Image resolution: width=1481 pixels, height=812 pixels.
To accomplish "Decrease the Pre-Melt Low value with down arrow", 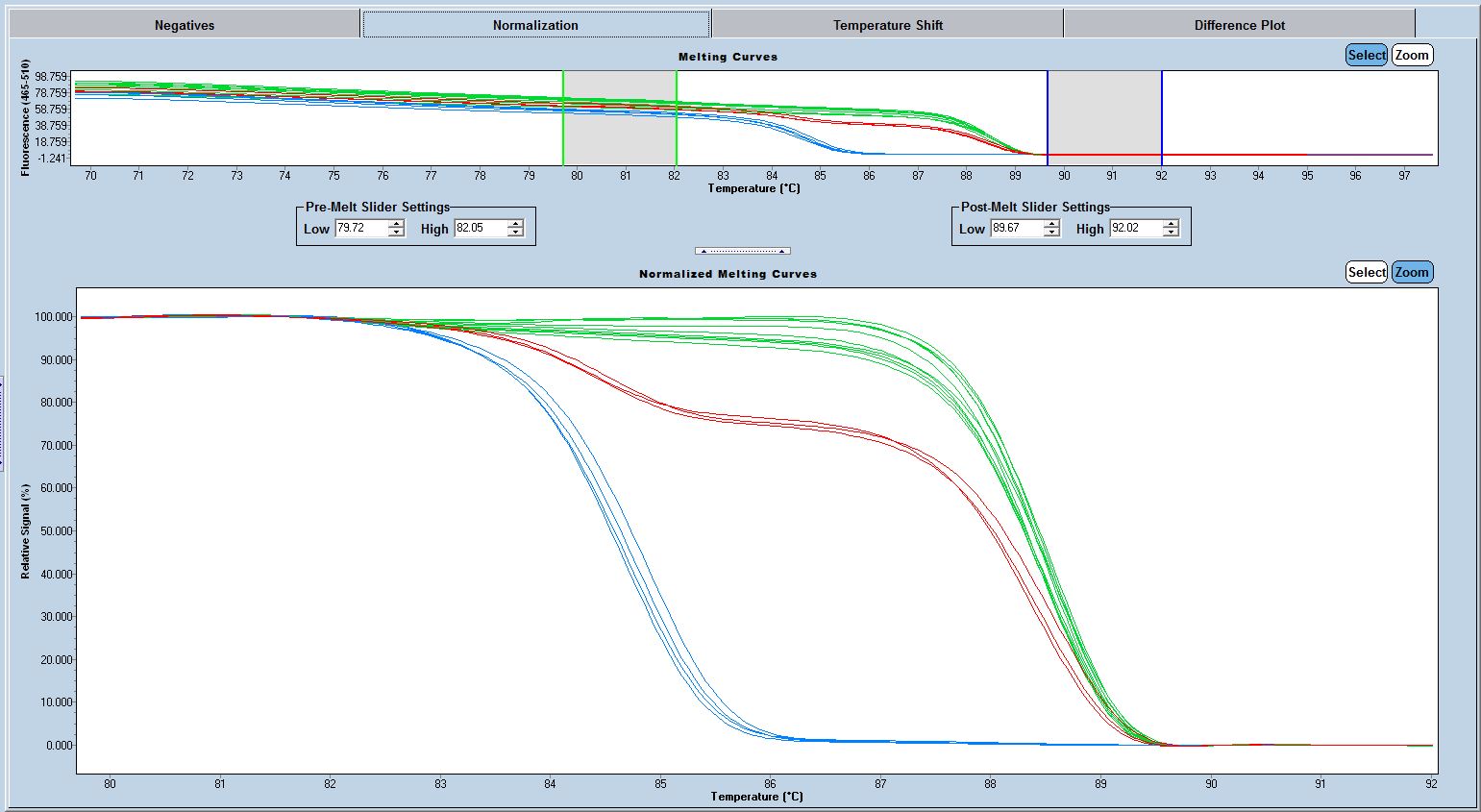I will 396,233.
